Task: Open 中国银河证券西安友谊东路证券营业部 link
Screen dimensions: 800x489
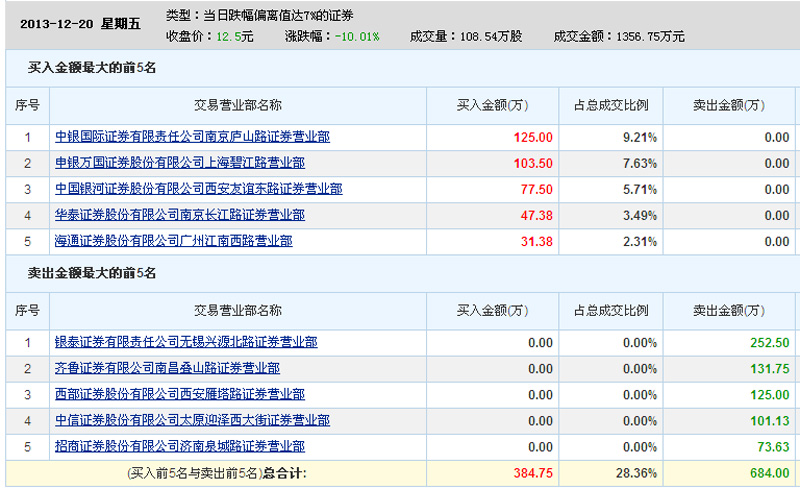Action: point(198,189)
